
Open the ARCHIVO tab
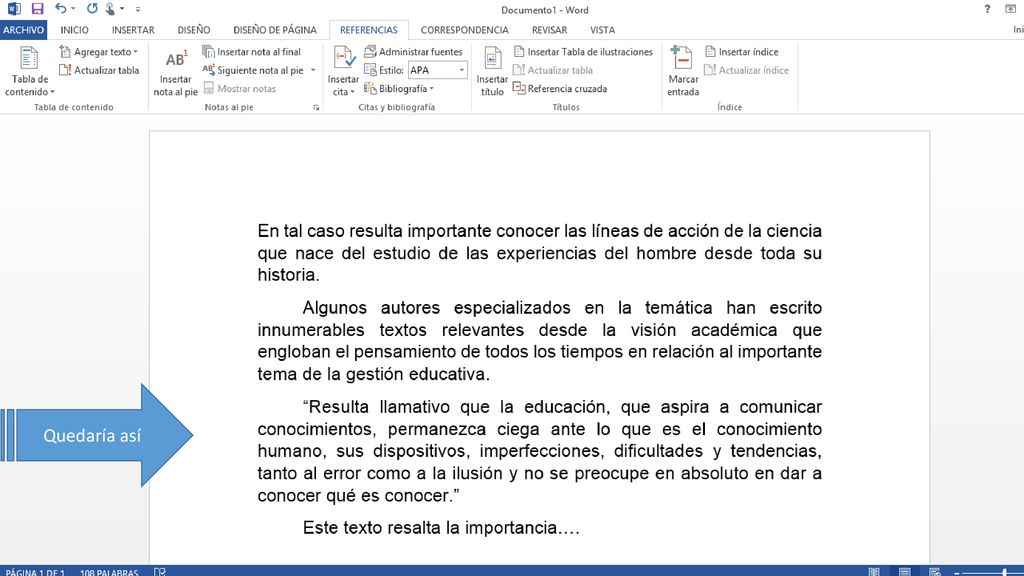[24, 30]
